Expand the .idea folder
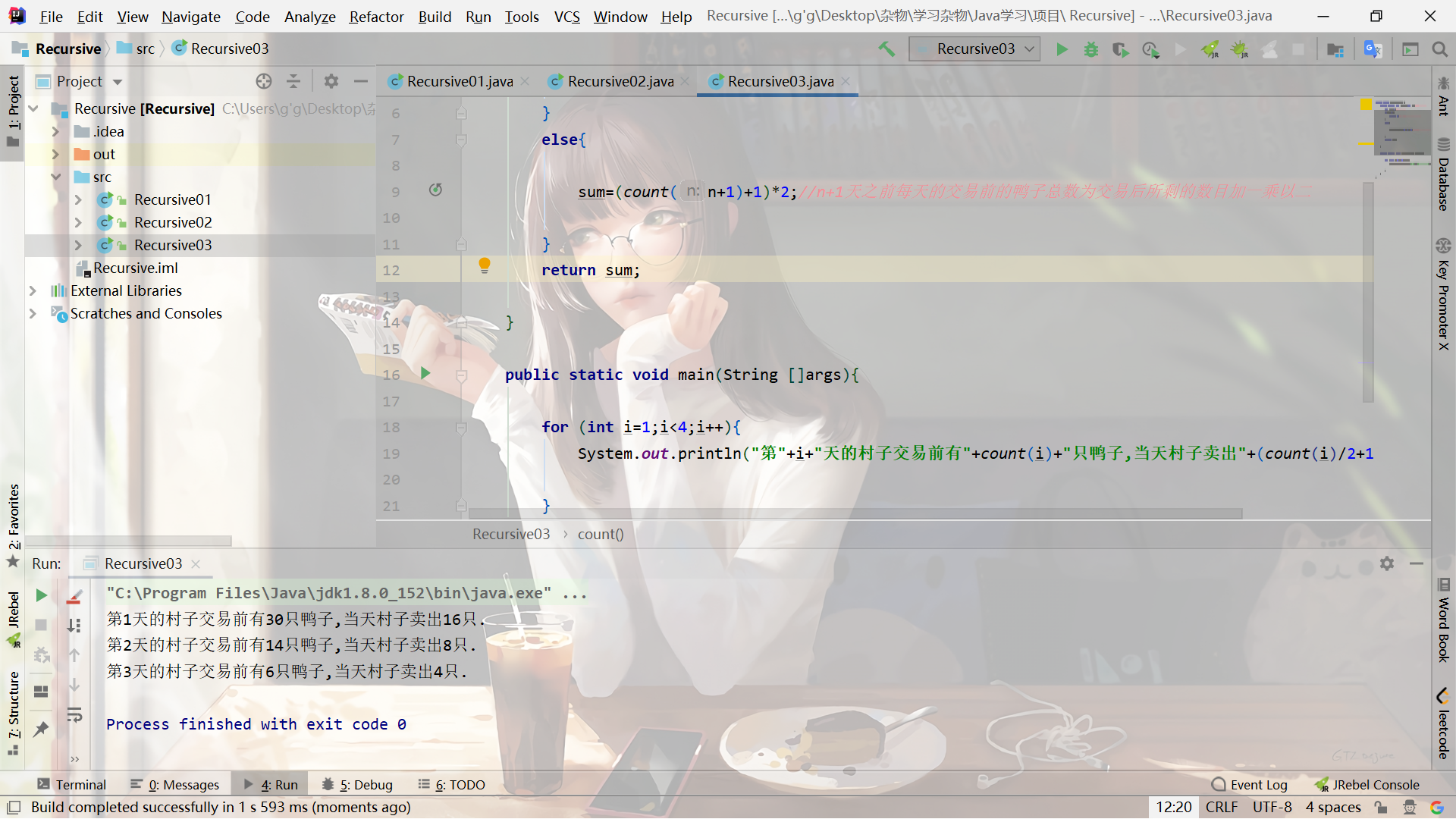This screenshot has height=819, width=1456. pyautogui.click(x=55, y=132)
